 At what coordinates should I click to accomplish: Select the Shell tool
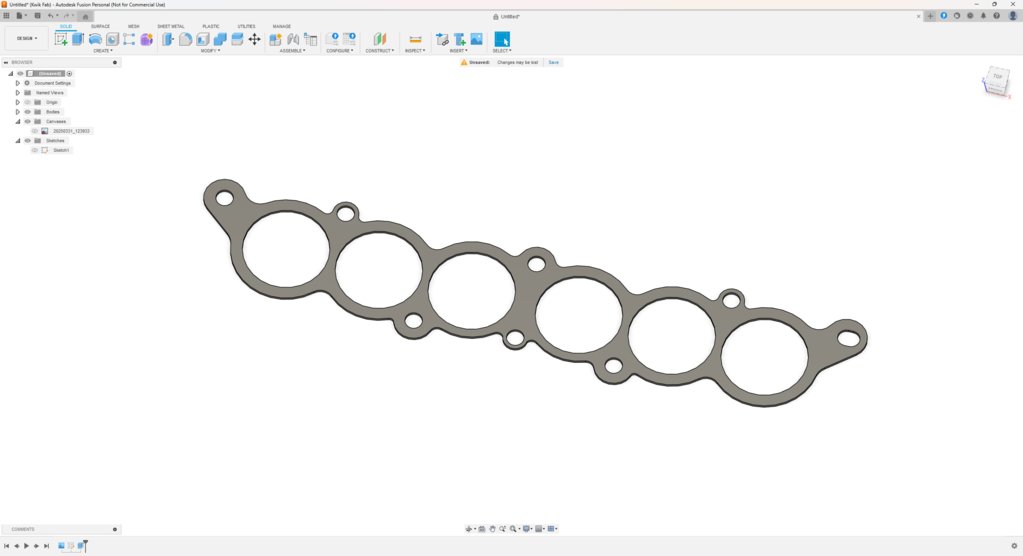point(203,39)
